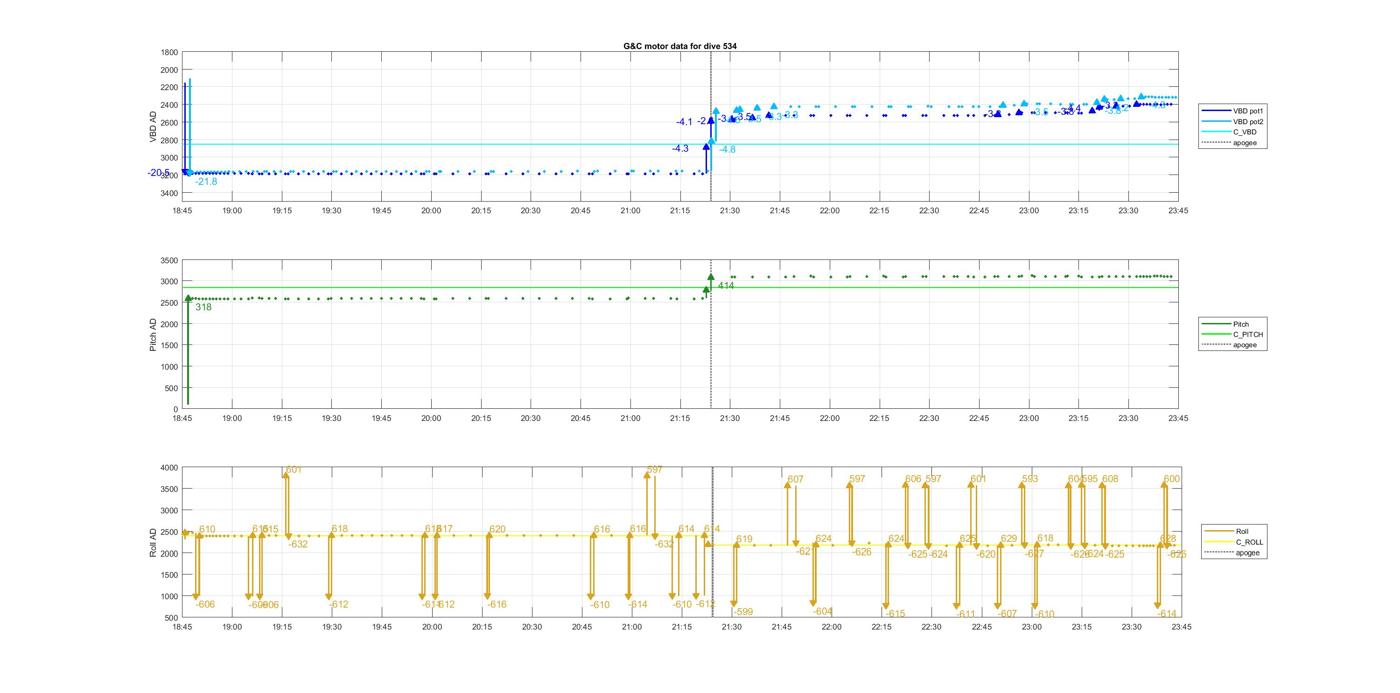Click the "595" Roll data label

pyautogui.click(x=1090, y=479)
